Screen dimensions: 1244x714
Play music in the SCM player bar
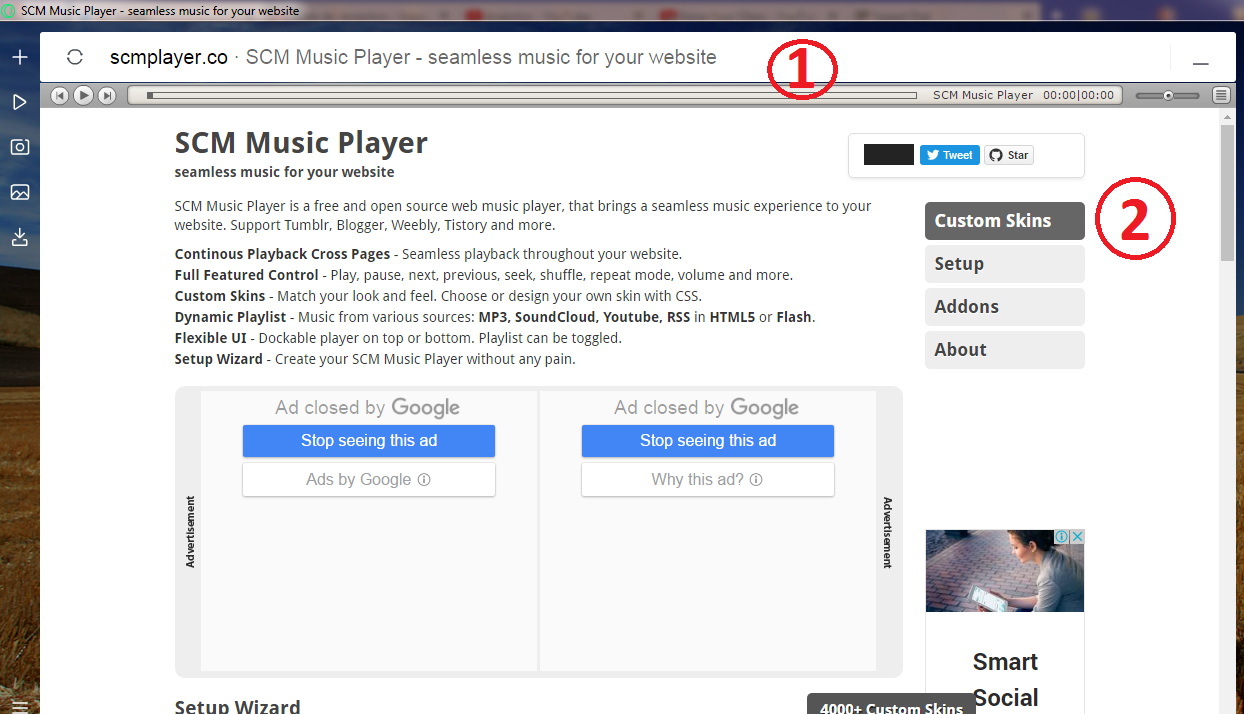click(84, 95)
